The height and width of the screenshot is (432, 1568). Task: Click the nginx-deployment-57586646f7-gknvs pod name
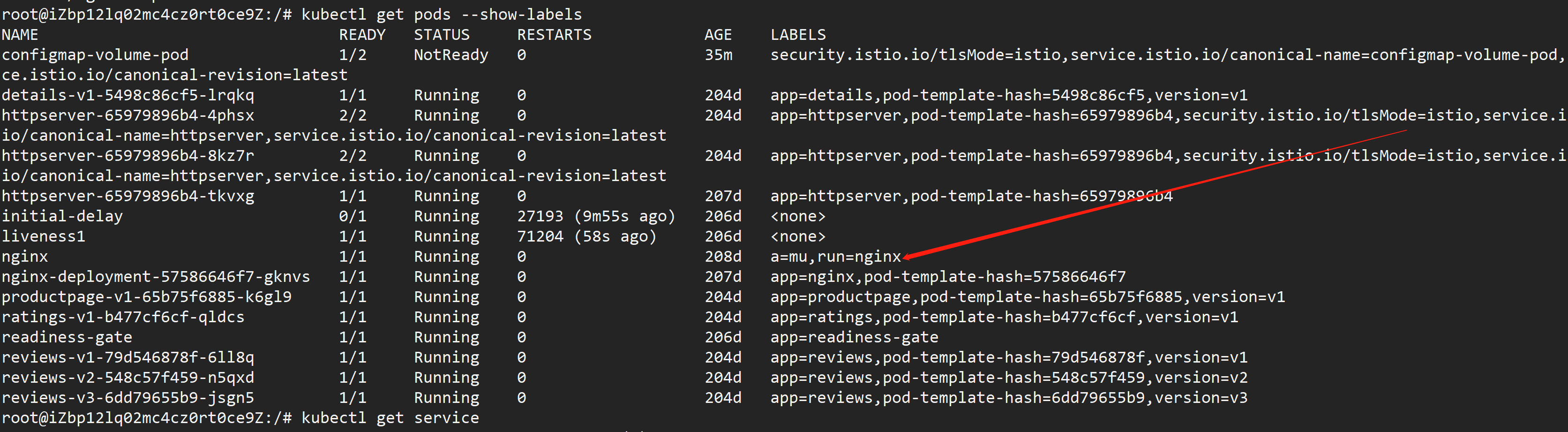(x=156, y=277)
